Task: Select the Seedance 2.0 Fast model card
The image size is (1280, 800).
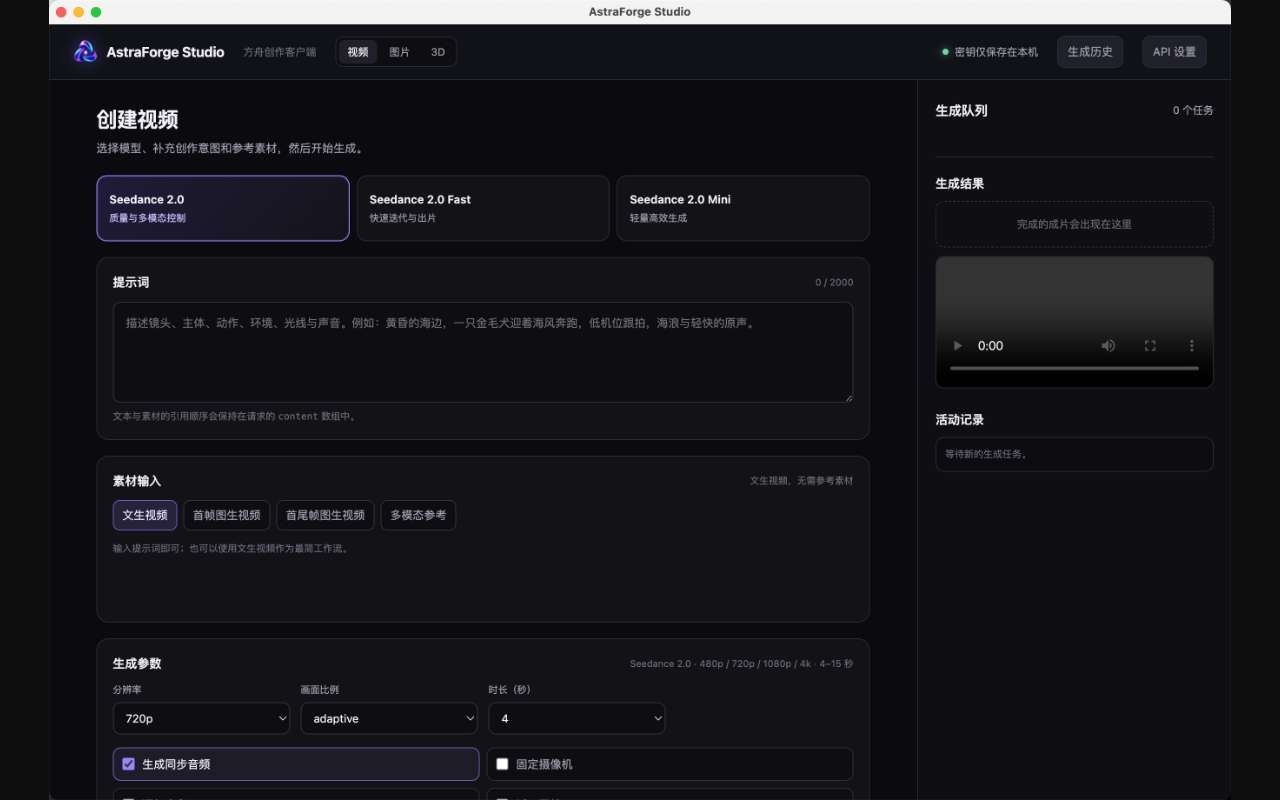Action: click(483, 208)
